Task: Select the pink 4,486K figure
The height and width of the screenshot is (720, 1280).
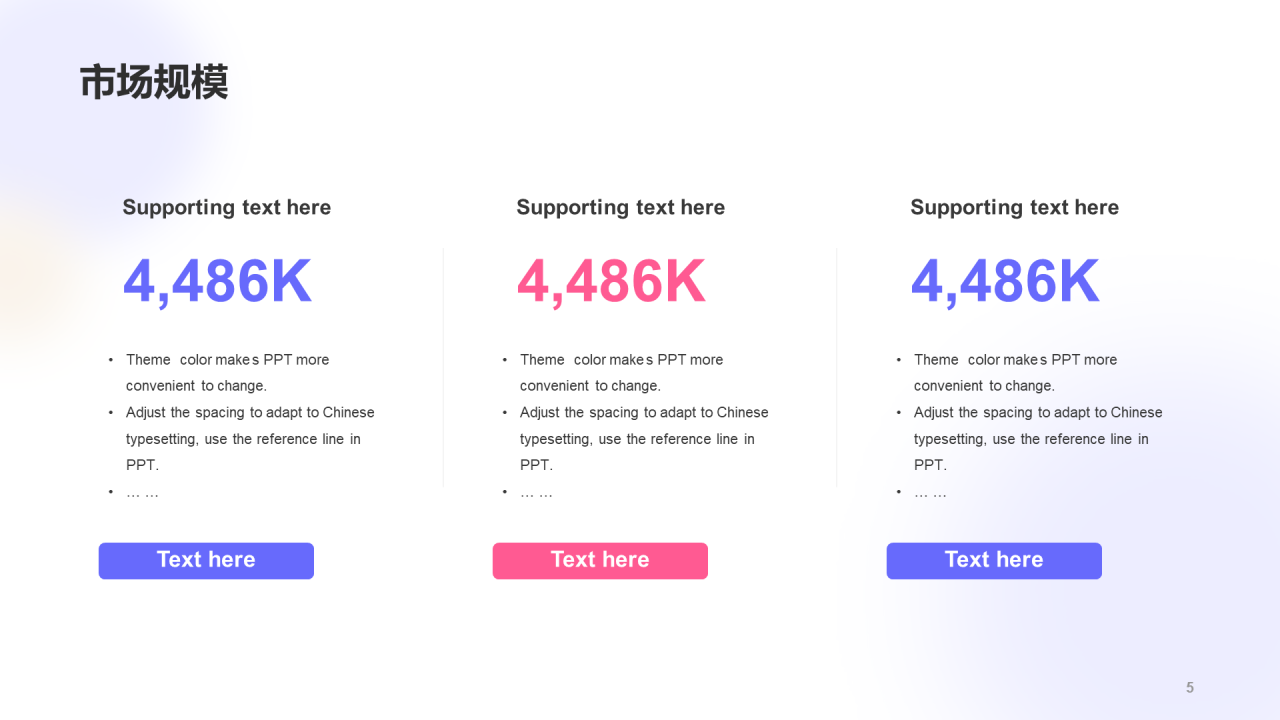Action: [x=611, y=282]
